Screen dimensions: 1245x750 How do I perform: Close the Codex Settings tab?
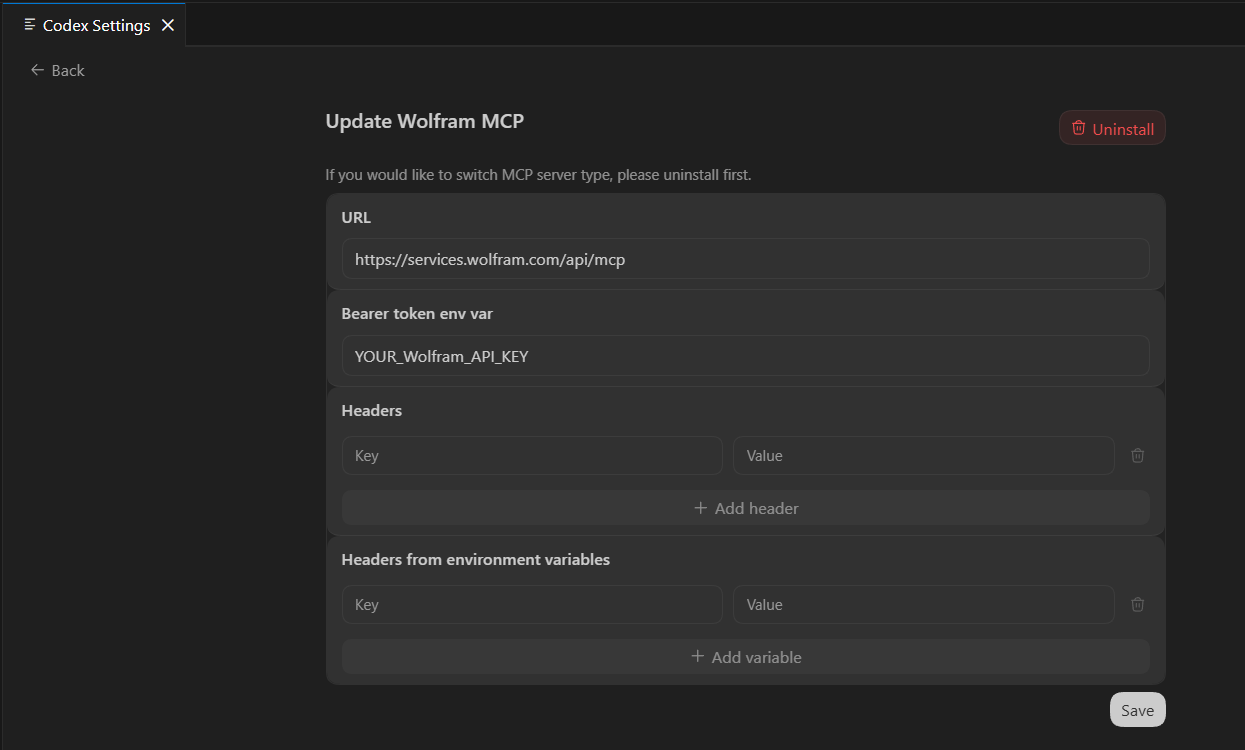[x=166, y=25]
